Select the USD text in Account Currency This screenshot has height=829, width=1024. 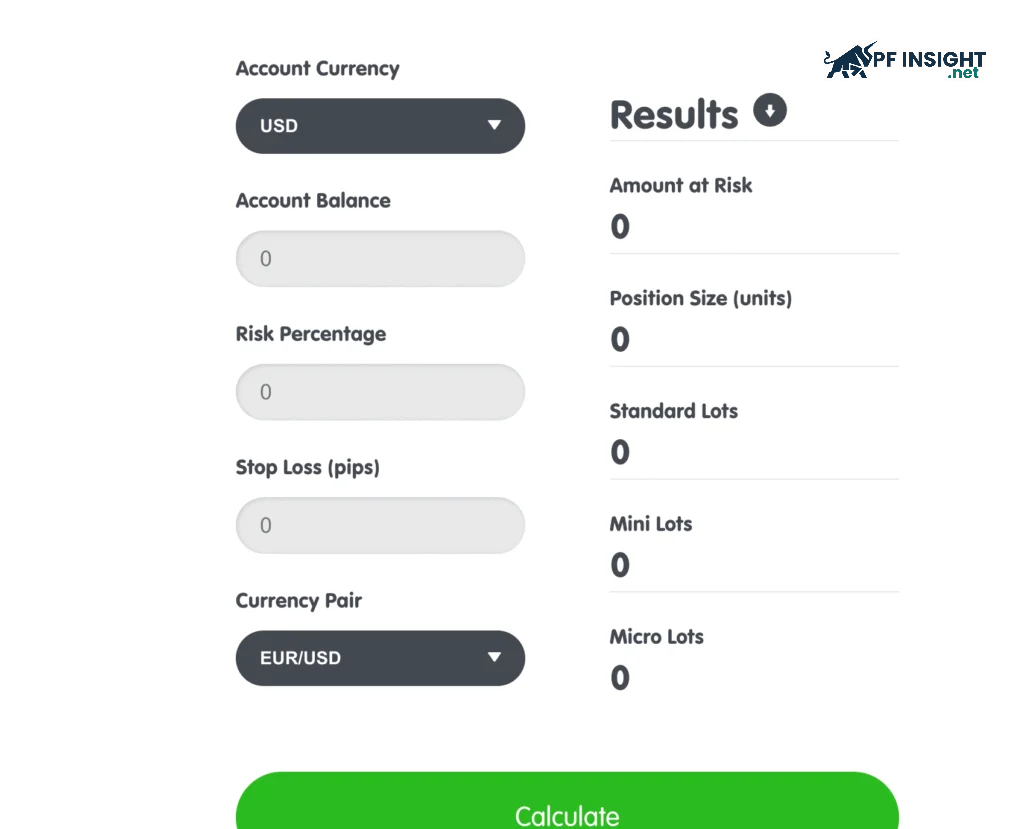279,126
